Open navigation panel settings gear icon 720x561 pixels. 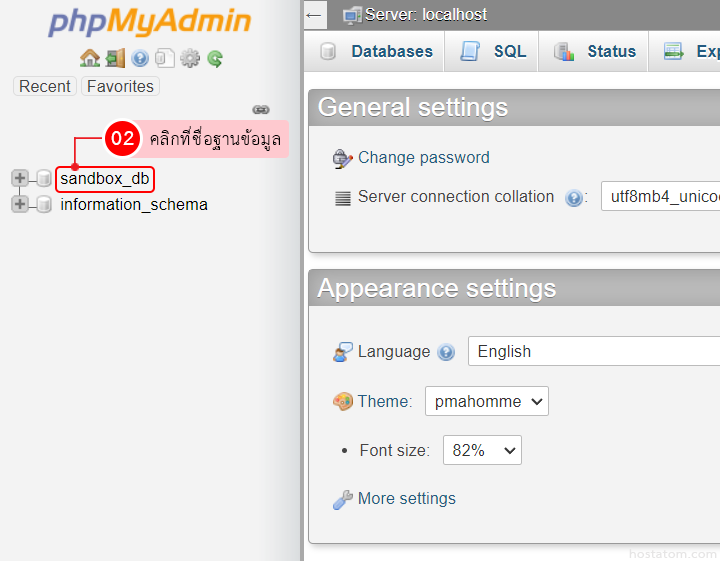[190, 58]
